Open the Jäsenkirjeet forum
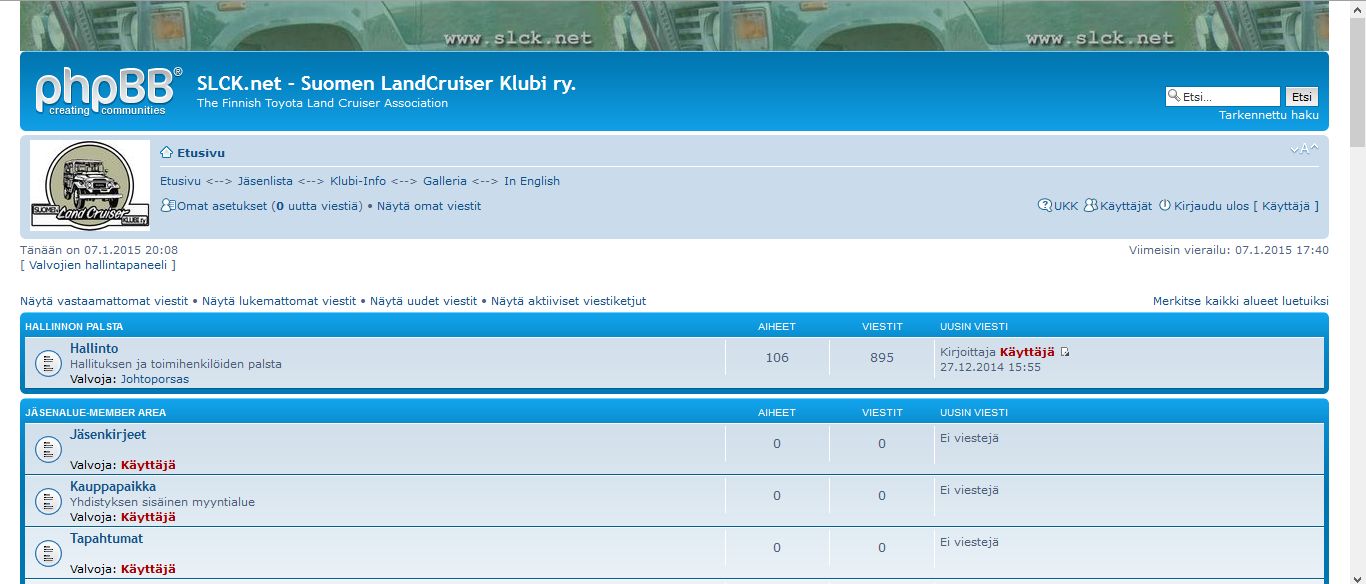The height and width of the screenshot is (584, 1366). (x=108, y=434)
